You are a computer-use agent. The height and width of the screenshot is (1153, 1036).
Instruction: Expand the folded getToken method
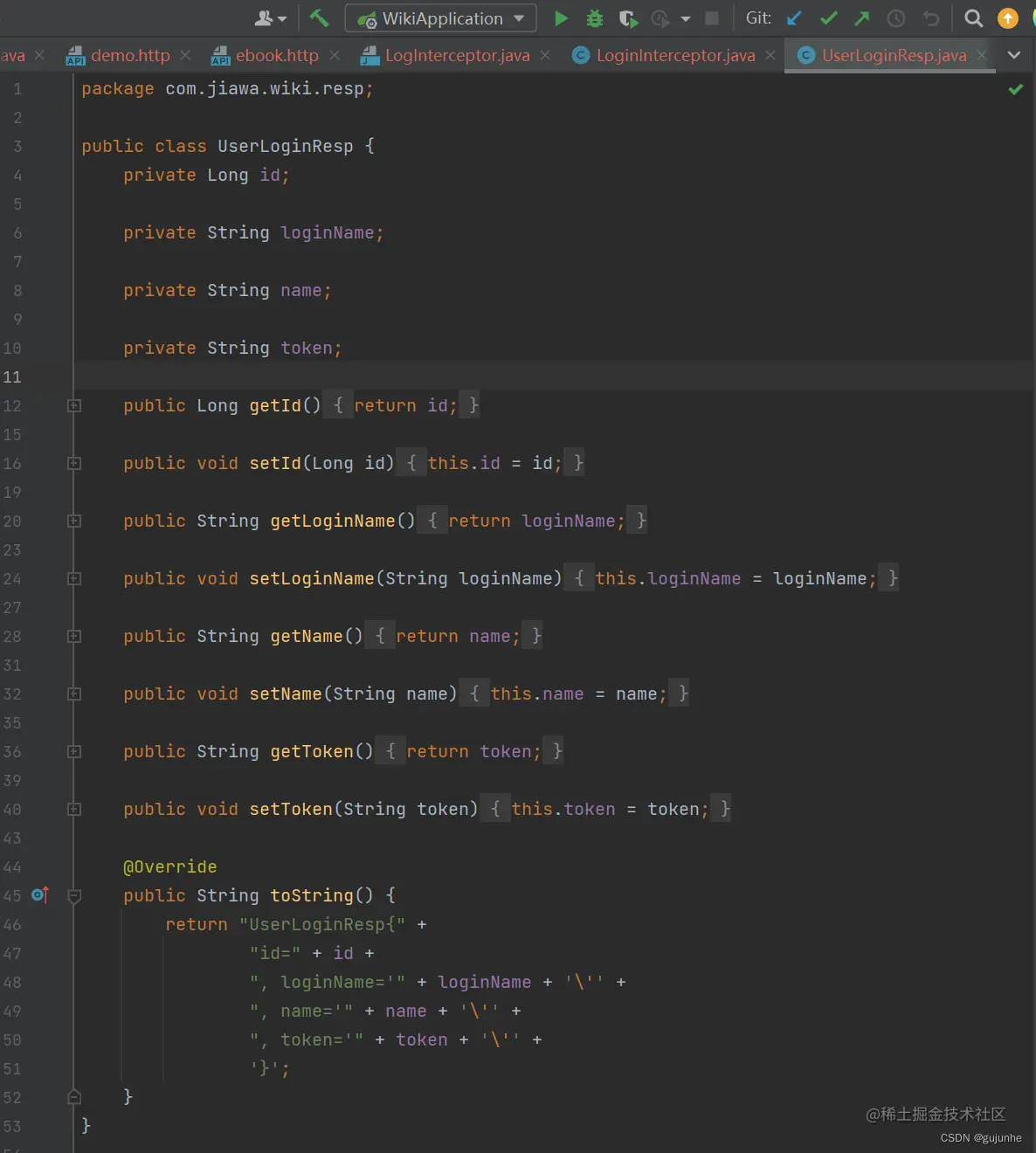[74, 751]
